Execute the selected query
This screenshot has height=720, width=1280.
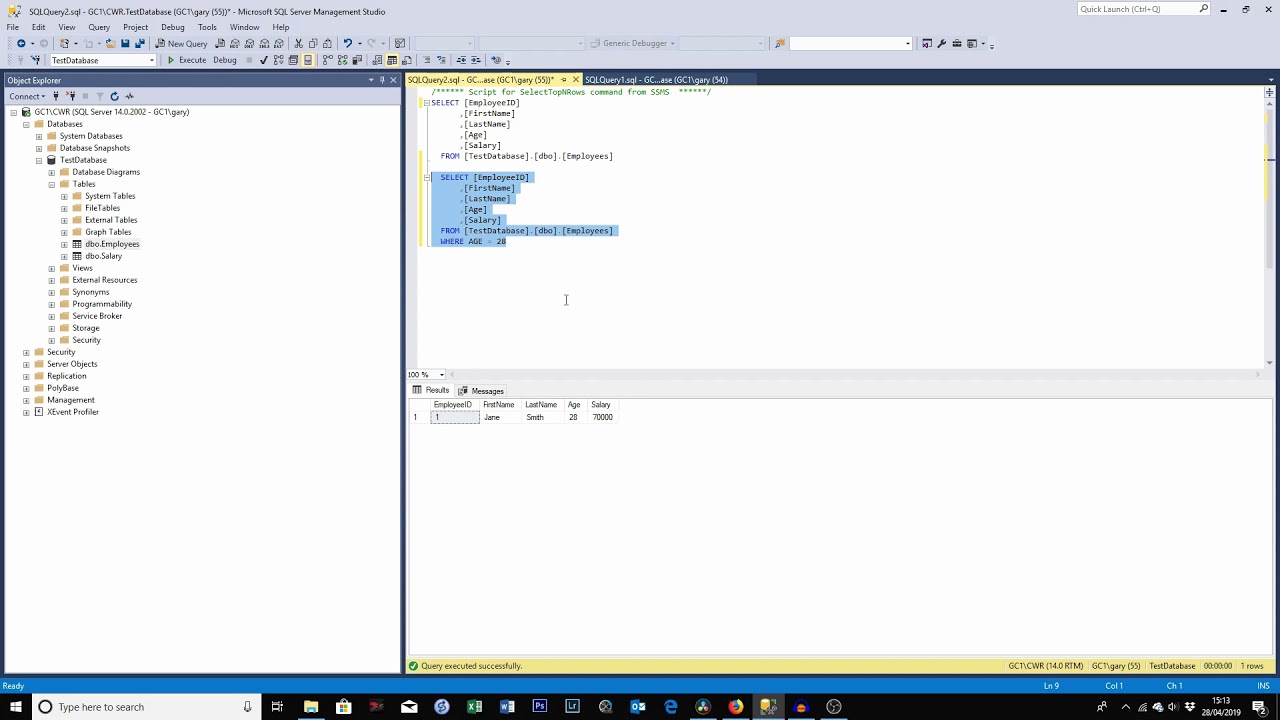pos(186,60)
